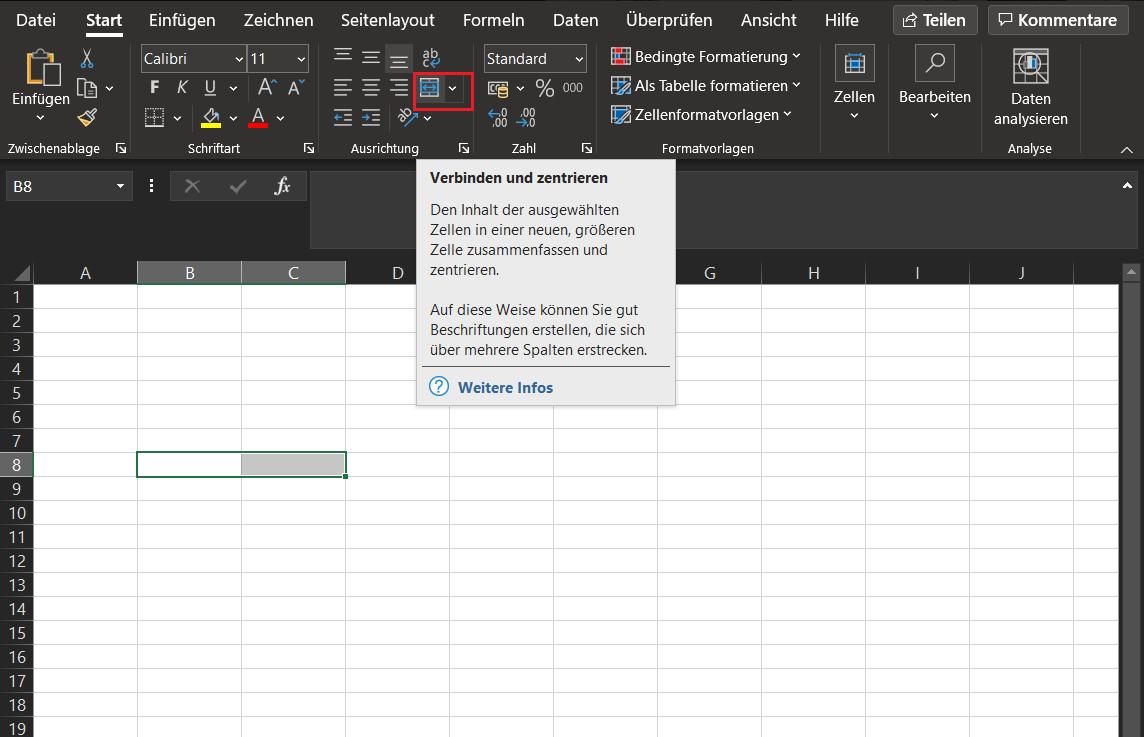Click the decrease indent icon
1144x737 pixels.
343,117
